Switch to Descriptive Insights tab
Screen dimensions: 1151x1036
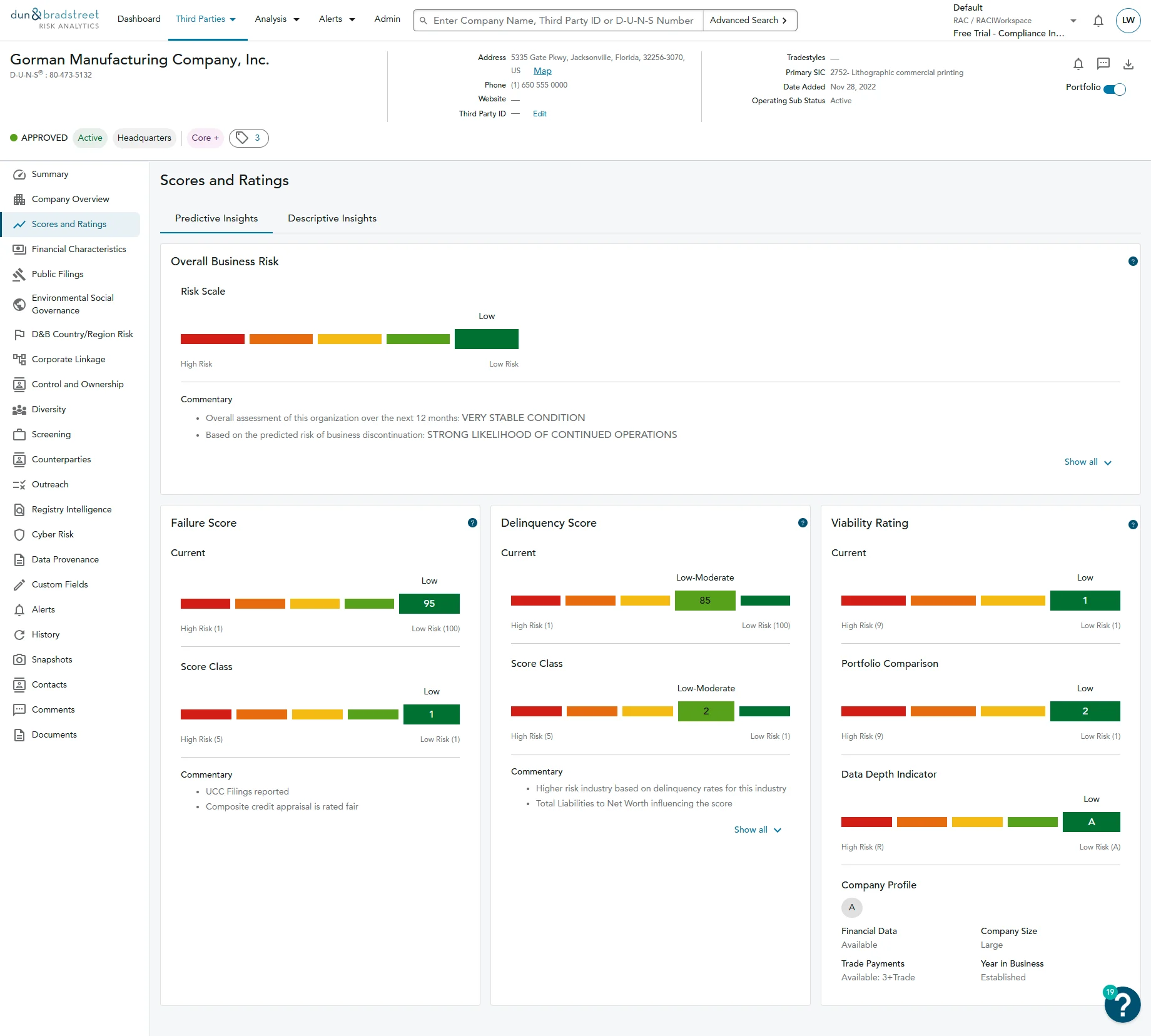pyautogui.click(x=332, y=218)
